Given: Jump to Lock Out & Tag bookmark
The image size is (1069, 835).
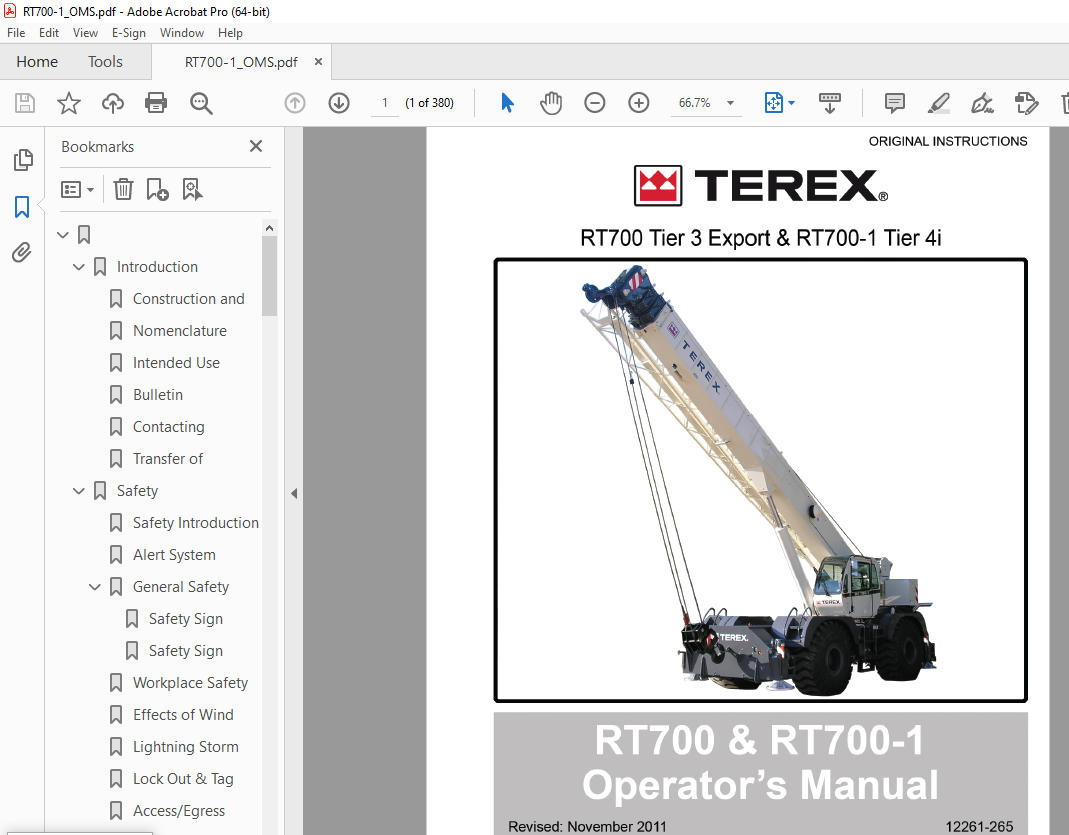Looking at the screenshot, I should click(183, 779).
